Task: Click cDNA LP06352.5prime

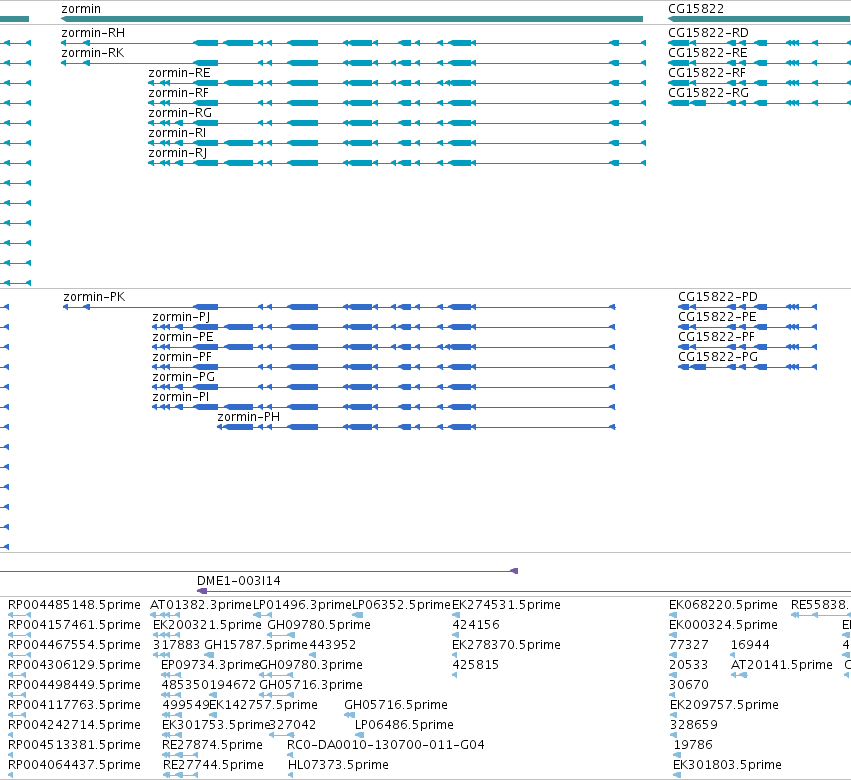Action: 402,605
